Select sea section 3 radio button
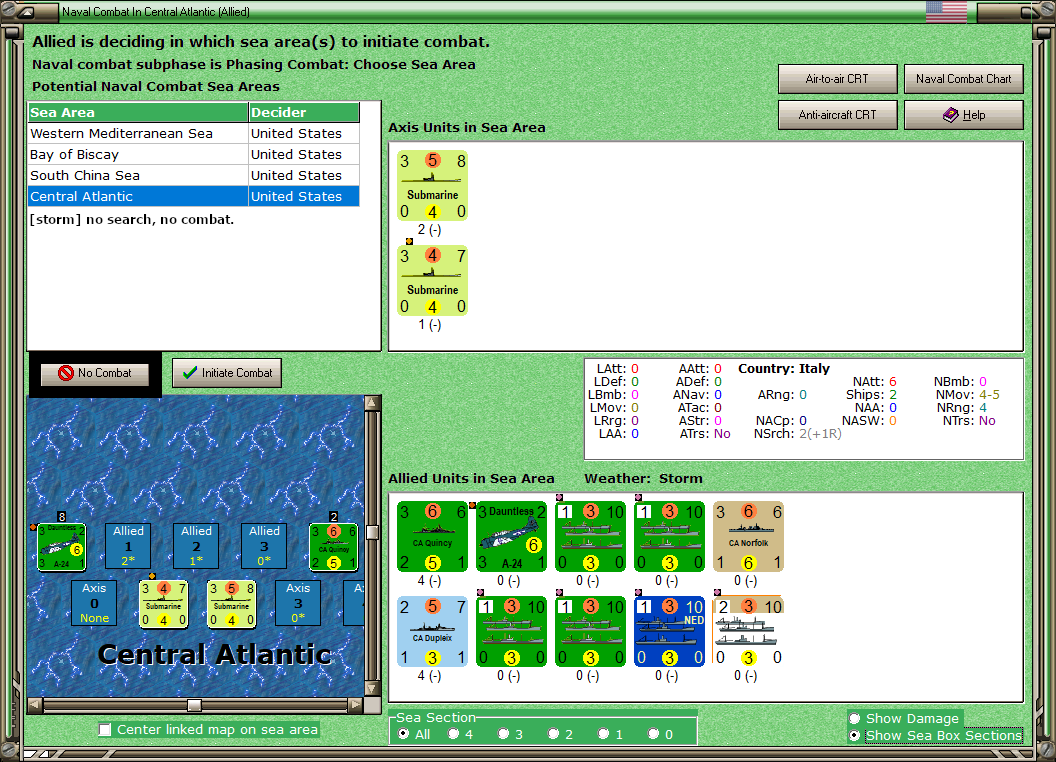Screen dimensions: 1056x762 tap(503, 734)
